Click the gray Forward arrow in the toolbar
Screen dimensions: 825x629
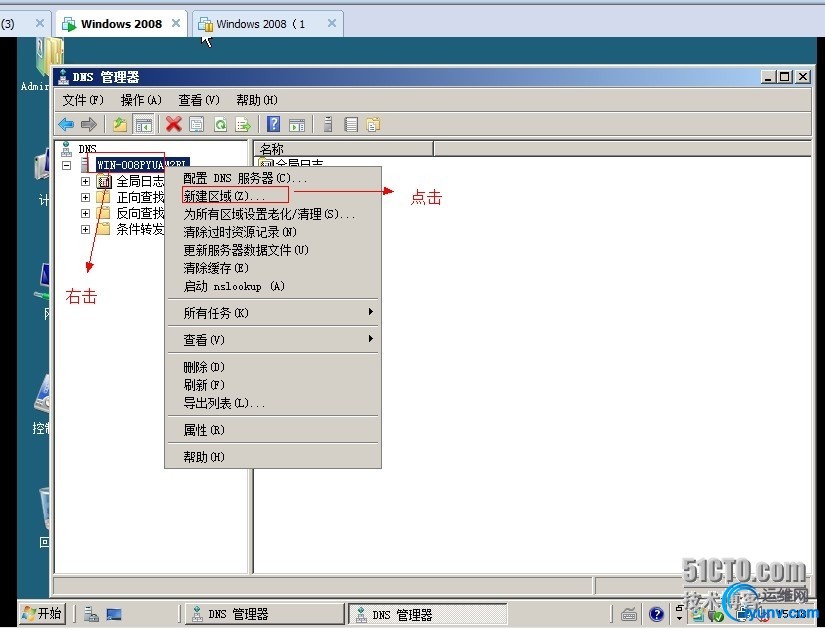pyautogui.click(x=89, y=125)
